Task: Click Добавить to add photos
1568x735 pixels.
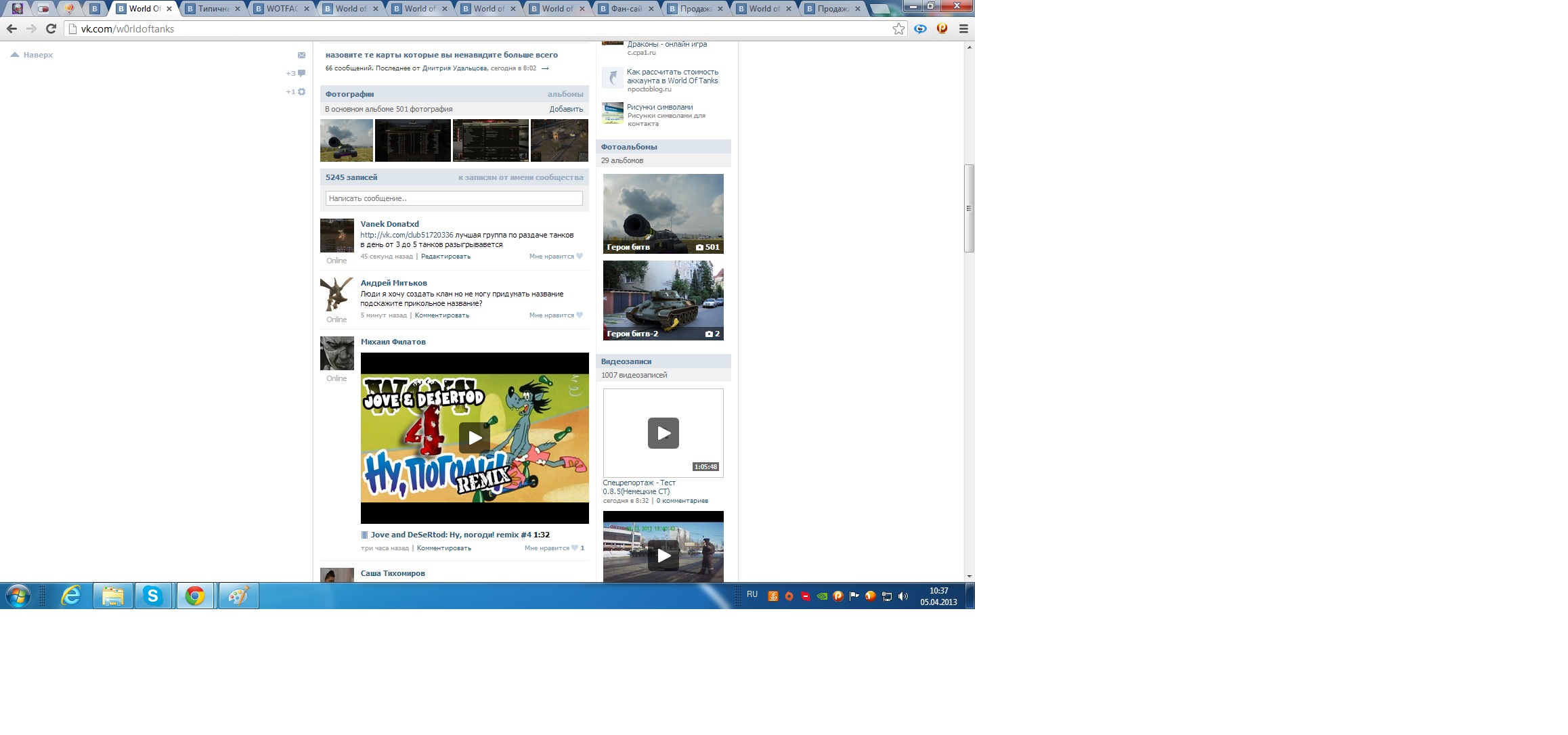Action: click(x=566, y=109)
